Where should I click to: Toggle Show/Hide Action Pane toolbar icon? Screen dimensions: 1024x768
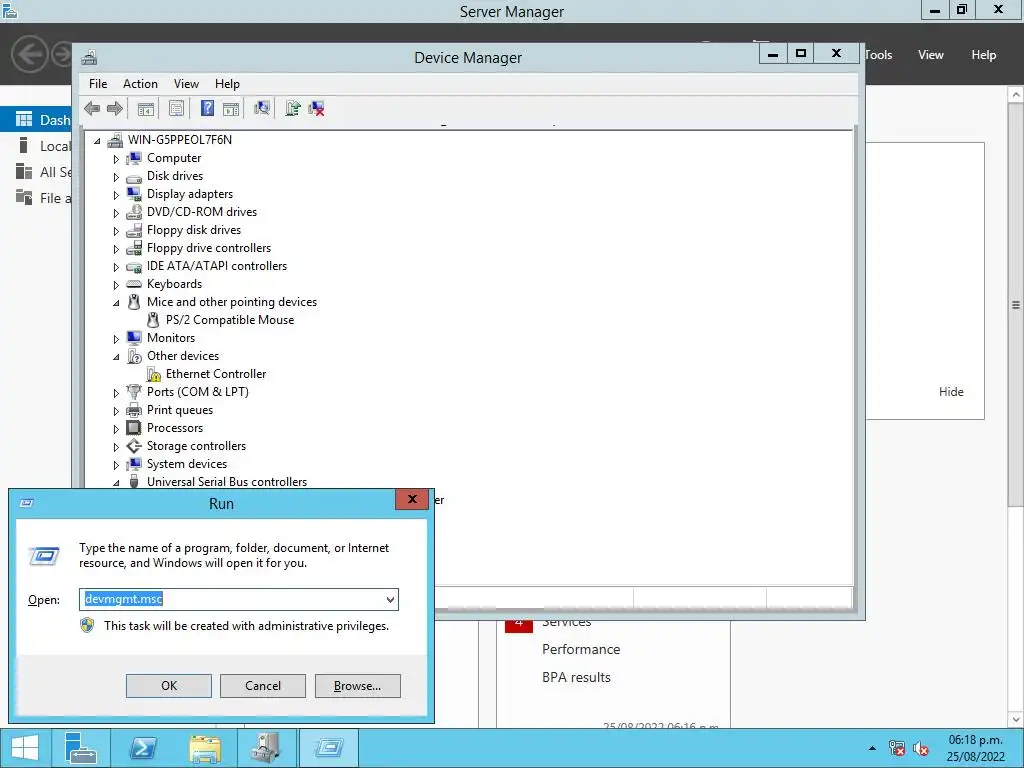coord(231,108)
